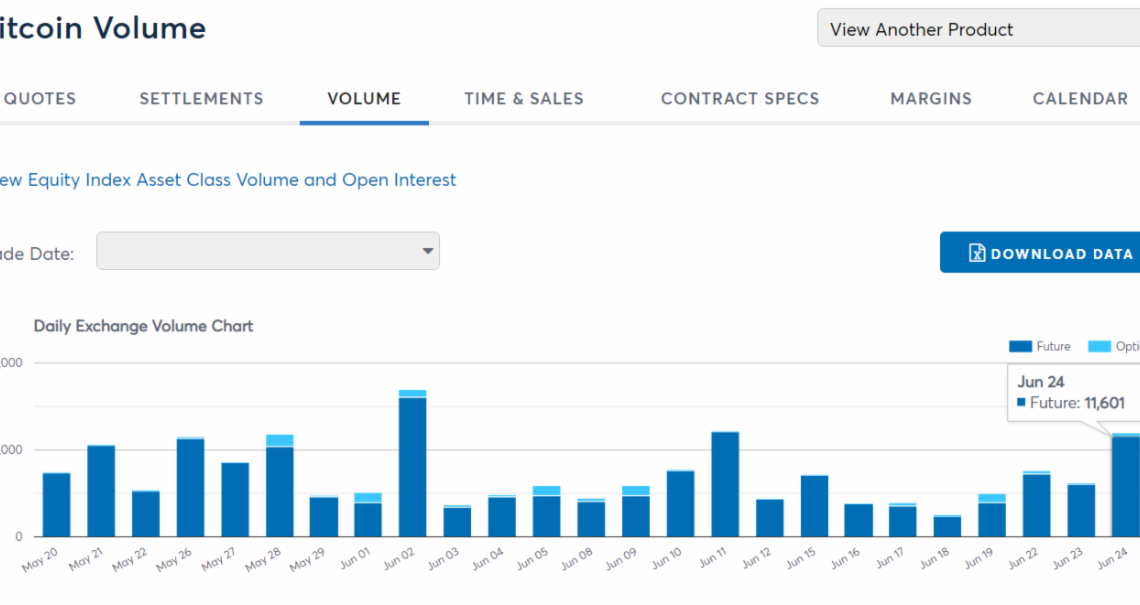Follow the Equity Index Asset Class Volume link
This screenshot has height=605, width=1140.
226,180
